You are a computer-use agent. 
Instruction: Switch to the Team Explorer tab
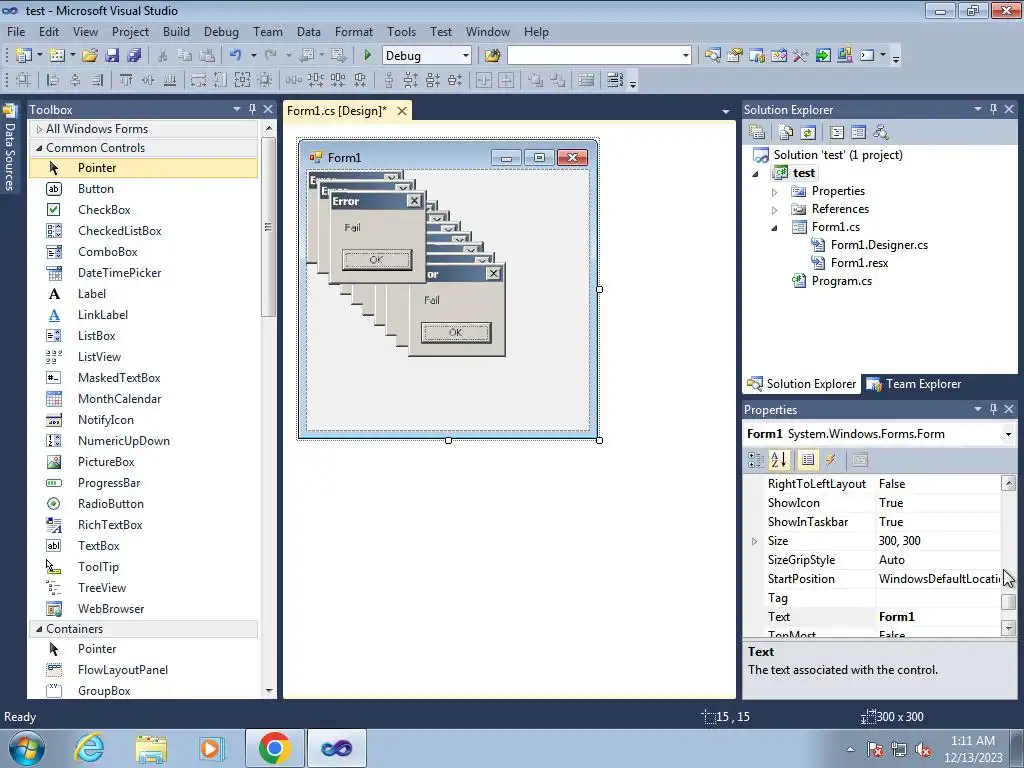(x=914, y=384)
